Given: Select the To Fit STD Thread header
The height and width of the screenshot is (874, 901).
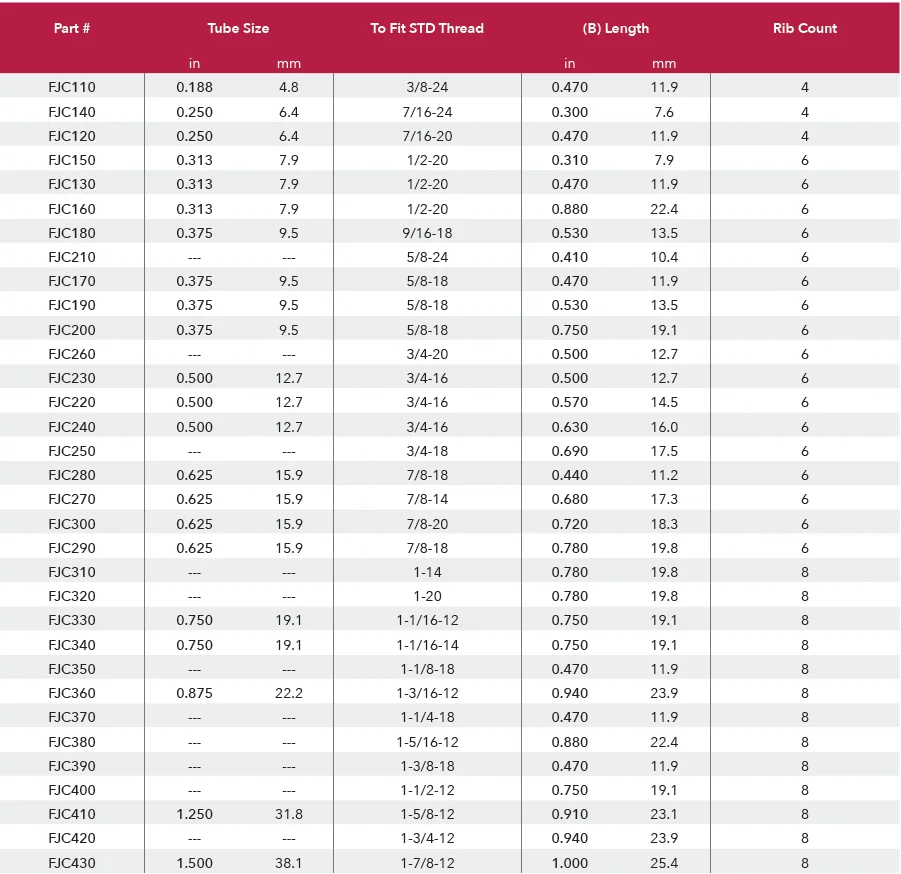Looking at the screenshot, I should [427, 28].
